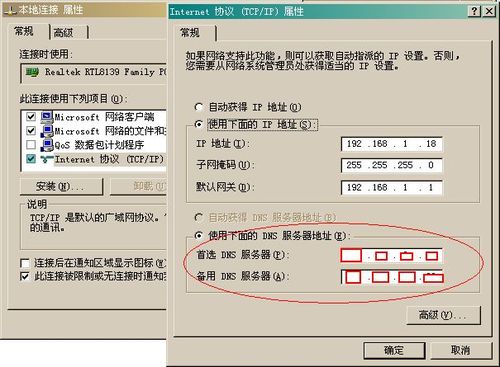Click the Realtek RTL8139 network adapter icon
Image resolution: width=500 pixels, height=367 pixels.
click(x=32, y=72)
